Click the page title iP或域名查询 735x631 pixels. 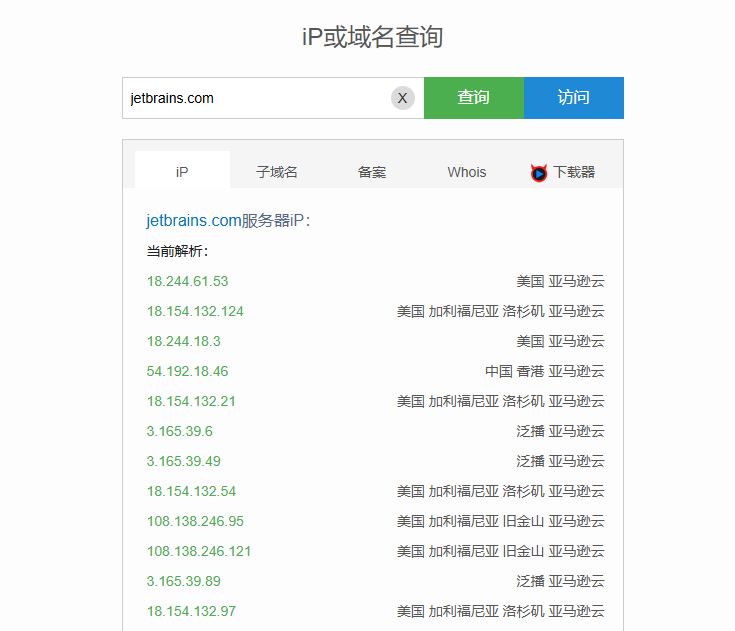(x=373, y=37)
